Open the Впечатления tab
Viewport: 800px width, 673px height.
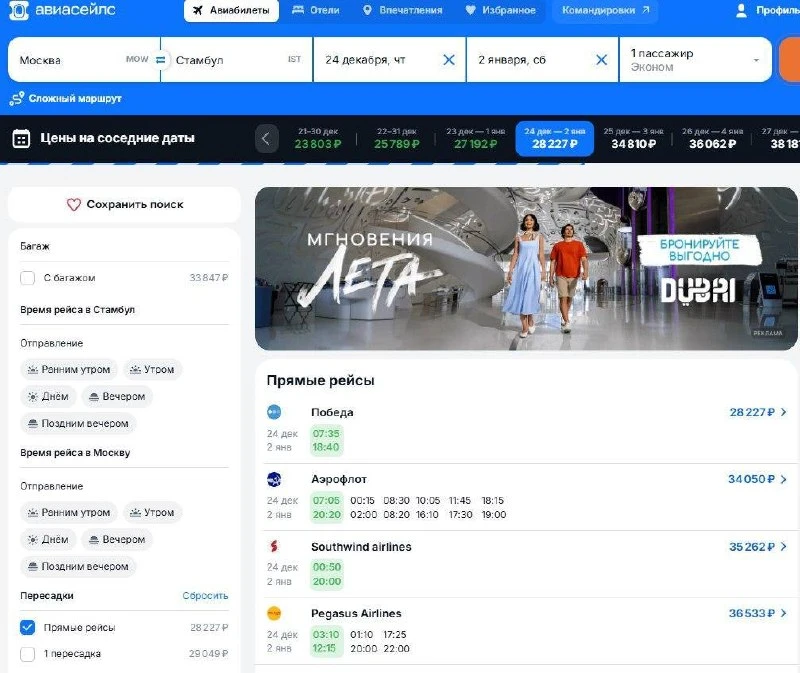402,10
